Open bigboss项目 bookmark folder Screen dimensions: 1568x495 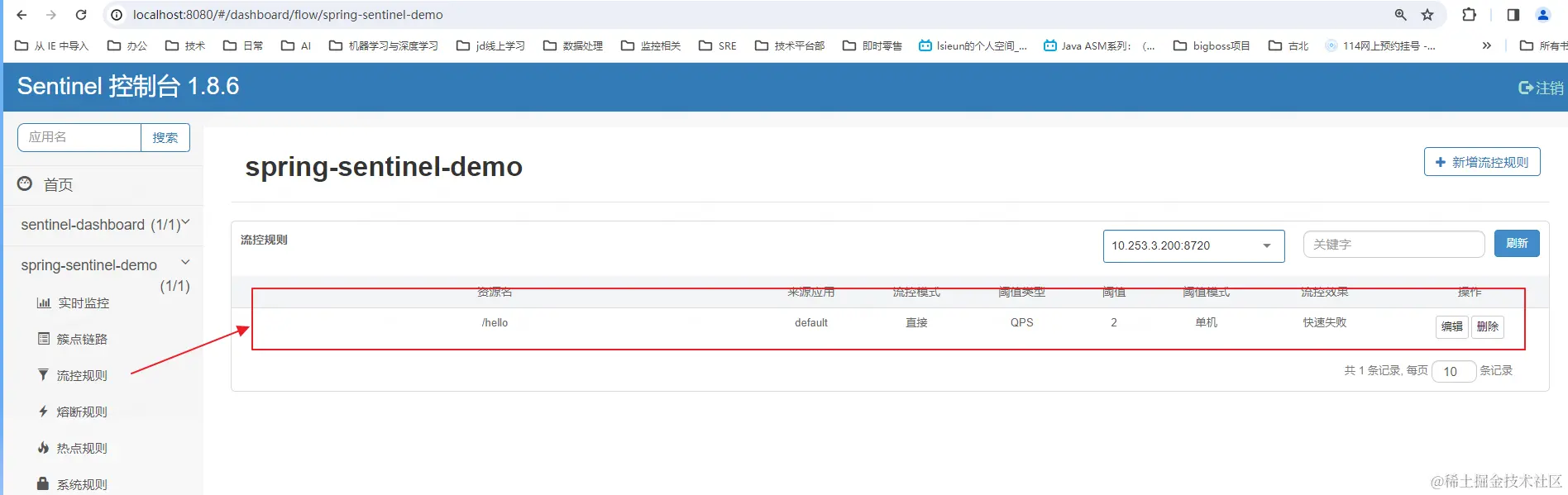[x=1212, y=45]
